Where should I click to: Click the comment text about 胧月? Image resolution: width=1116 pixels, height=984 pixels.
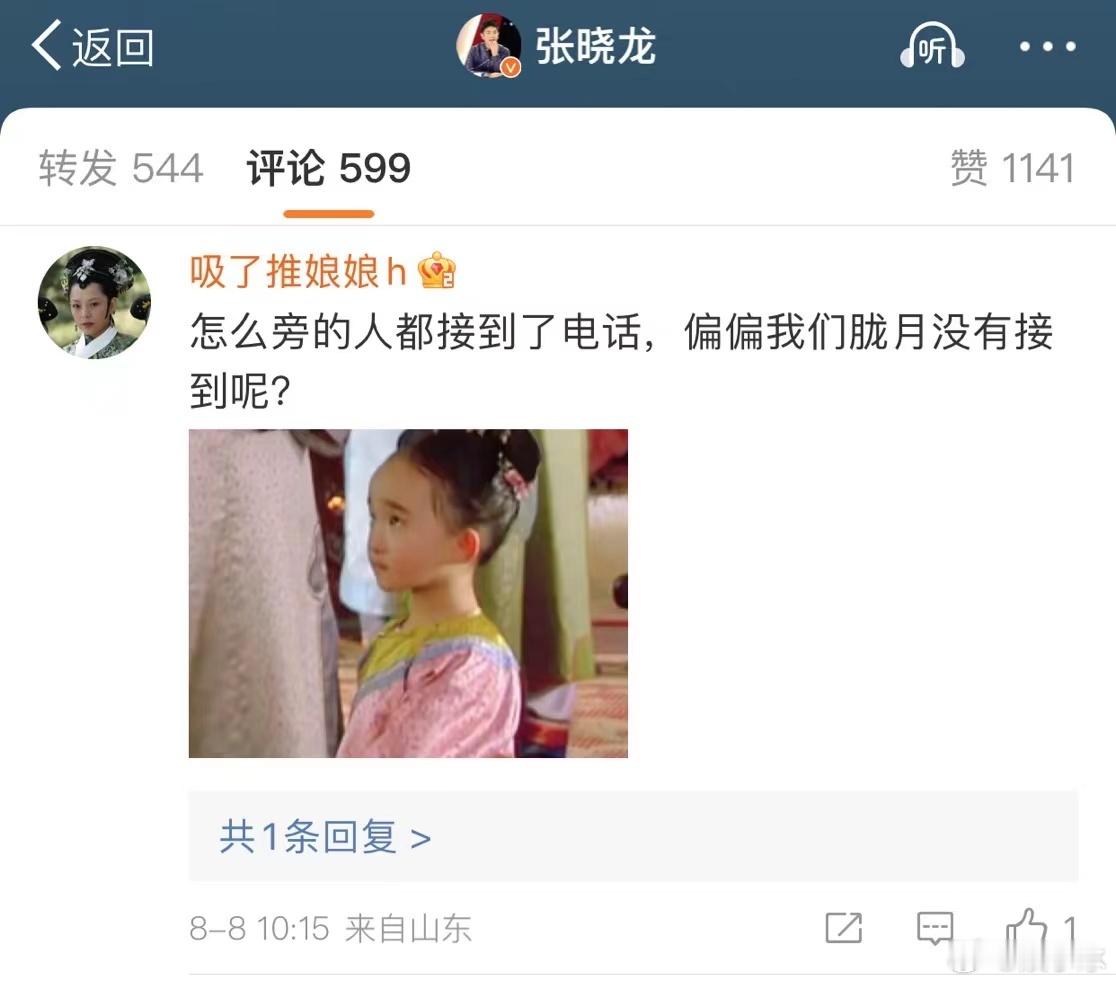[x=621, y=361]
